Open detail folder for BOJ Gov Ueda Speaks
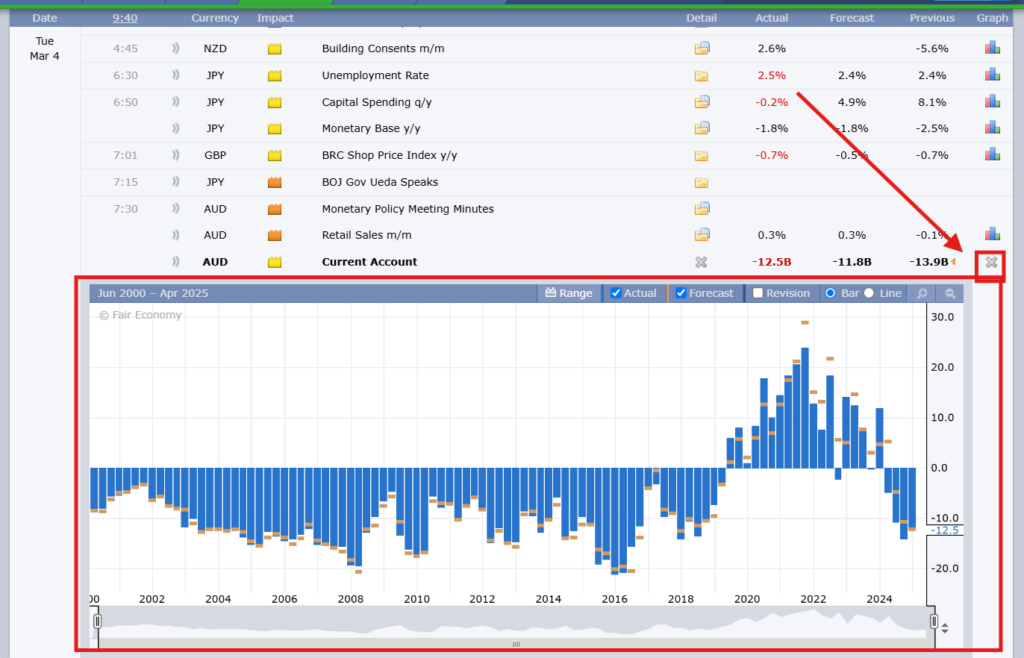The image size is (1024, 658). click(701, 182)
